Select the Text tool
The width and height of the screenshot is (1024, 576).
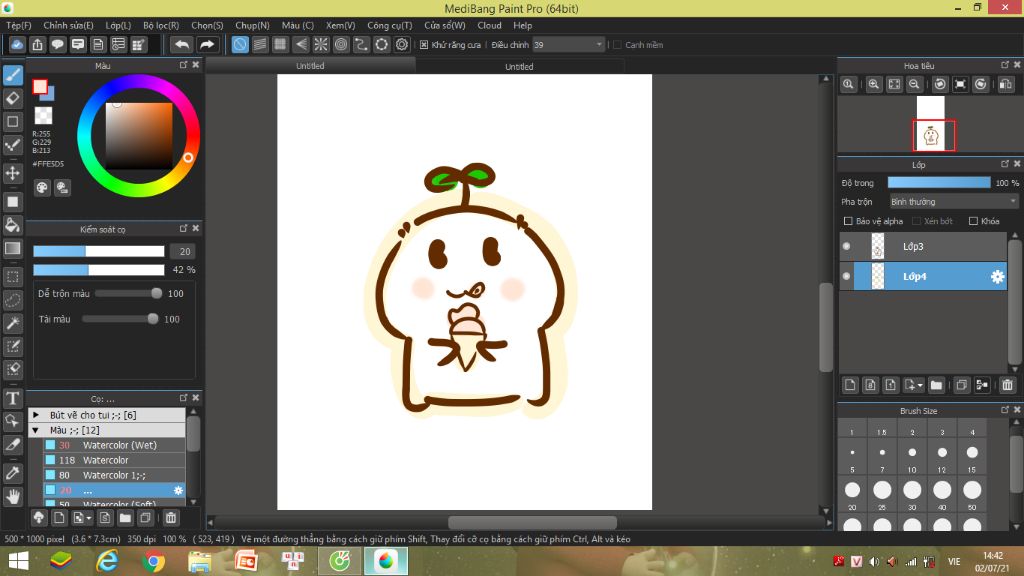pyautogui.click(x=13, y=398)
